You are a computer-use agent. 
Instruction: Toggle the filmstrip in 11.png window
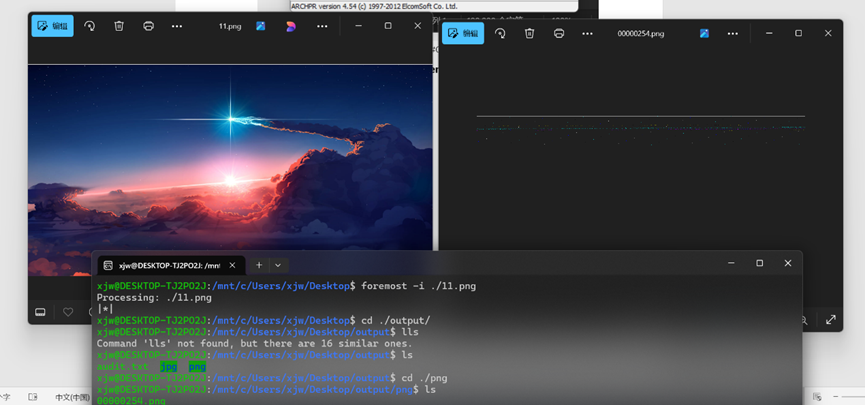tap(41, 312)
